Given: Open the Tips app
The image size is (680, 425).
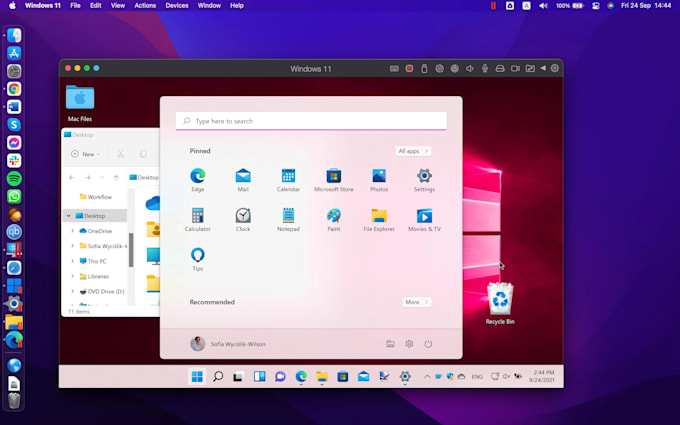Looking at the screenshot, I should tap(198, 259).
